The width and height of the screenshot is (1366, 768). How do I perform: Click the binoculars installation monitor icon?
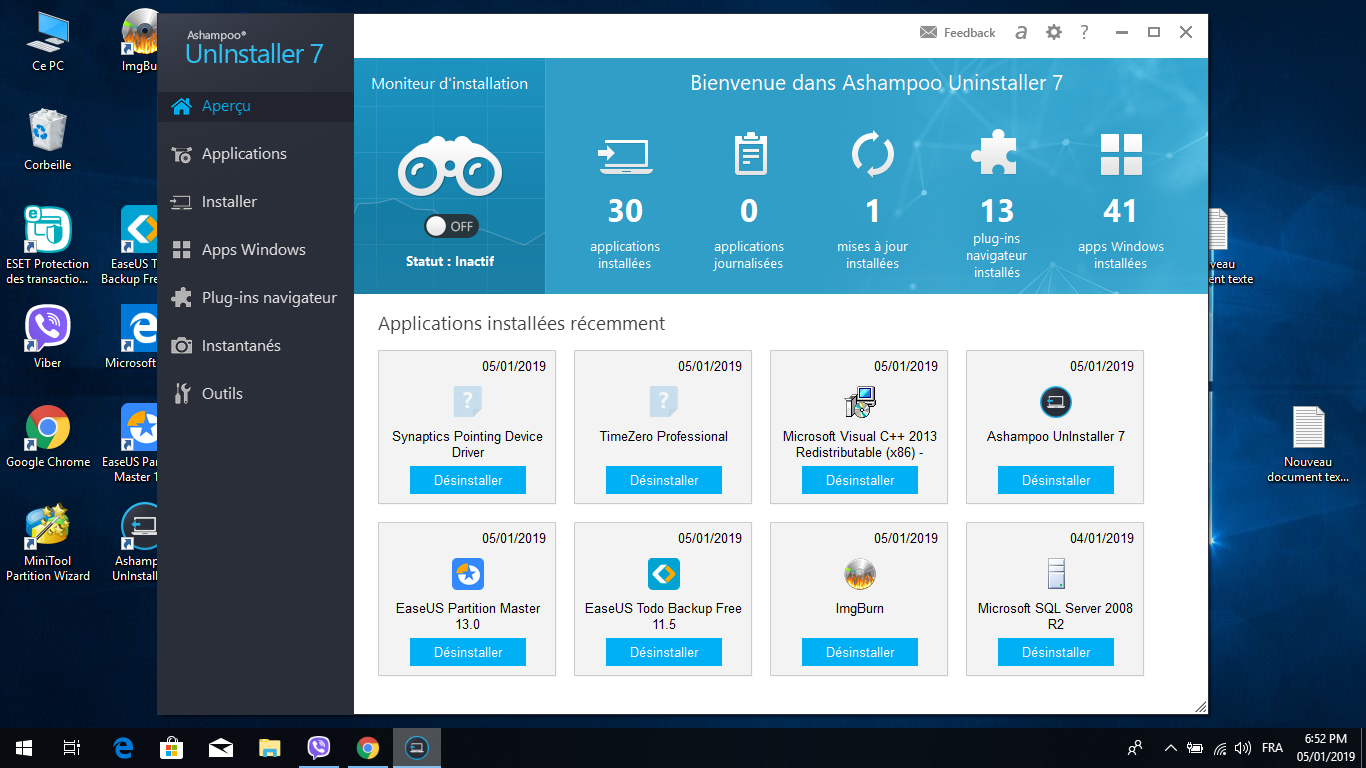[x=451, y=168]
